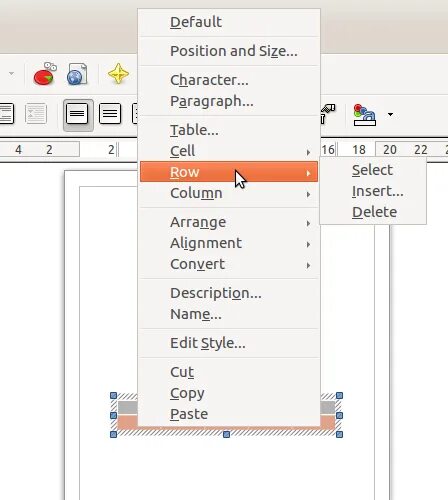Choose Copy in context menu
Image resolution: width=448 pixels, height=500 pixels.
coord(229,393)
